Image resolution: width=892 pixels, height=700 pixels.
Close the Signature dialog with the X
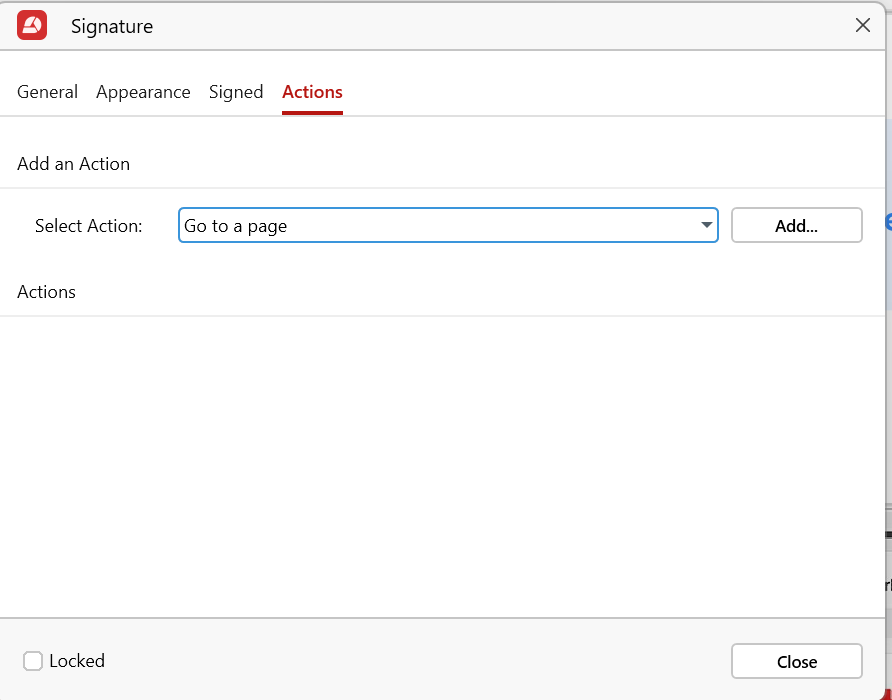pyautogui.click(x=862, y=26)
